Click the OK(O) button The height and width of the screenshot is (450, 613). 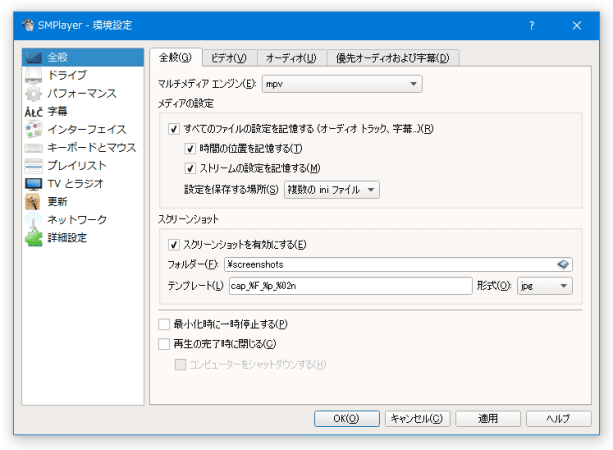coord(347,419)
